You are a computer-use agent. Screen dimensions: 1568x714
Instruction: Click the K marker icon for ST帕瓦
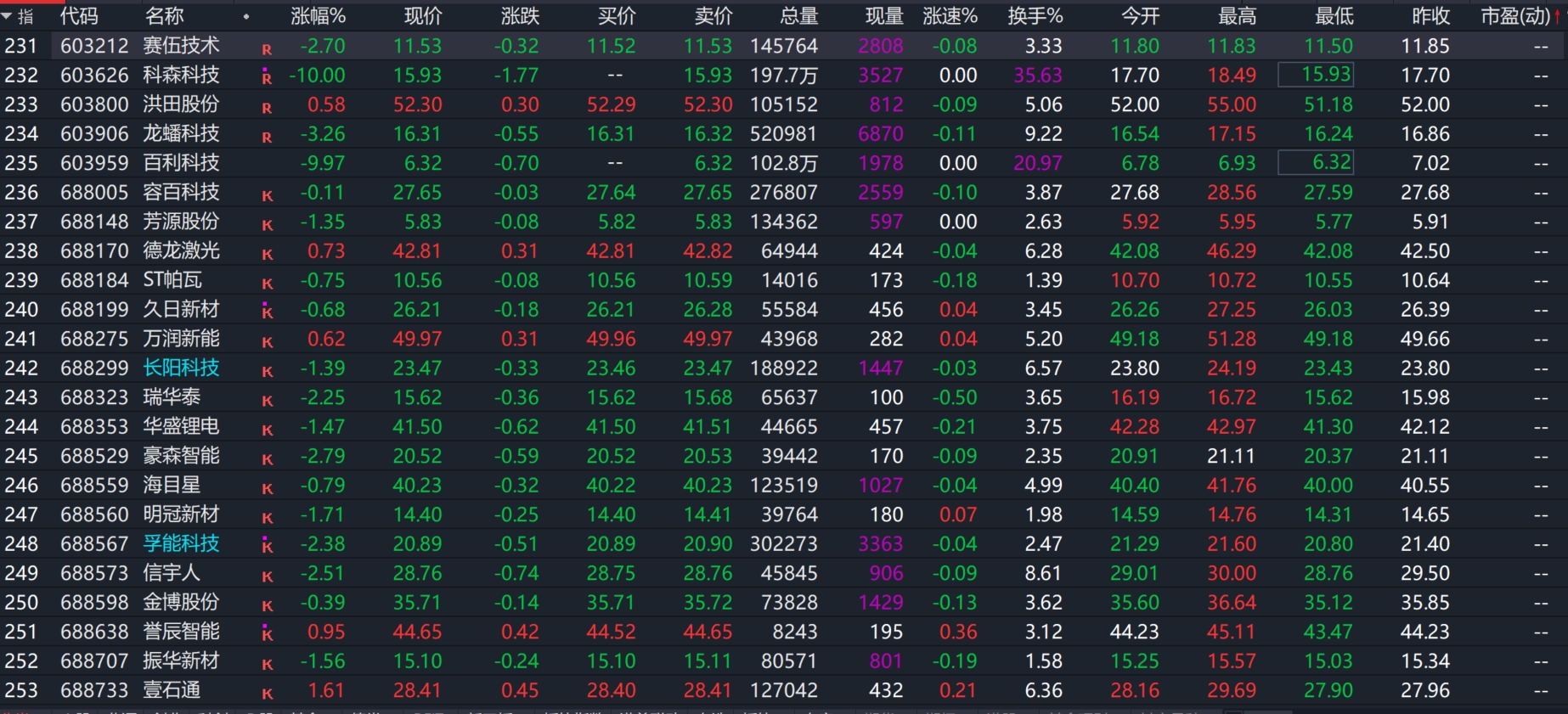point(267,284)
